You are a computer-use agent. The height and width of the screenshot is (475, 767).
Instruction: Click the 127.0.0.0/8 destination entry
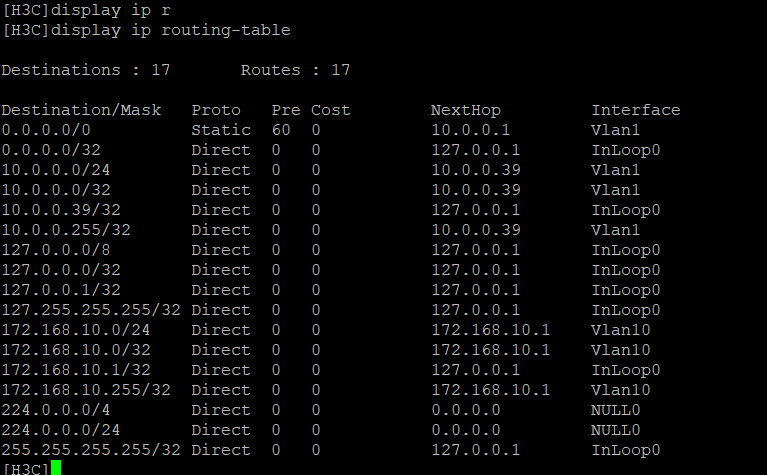(x=56, y=250)
